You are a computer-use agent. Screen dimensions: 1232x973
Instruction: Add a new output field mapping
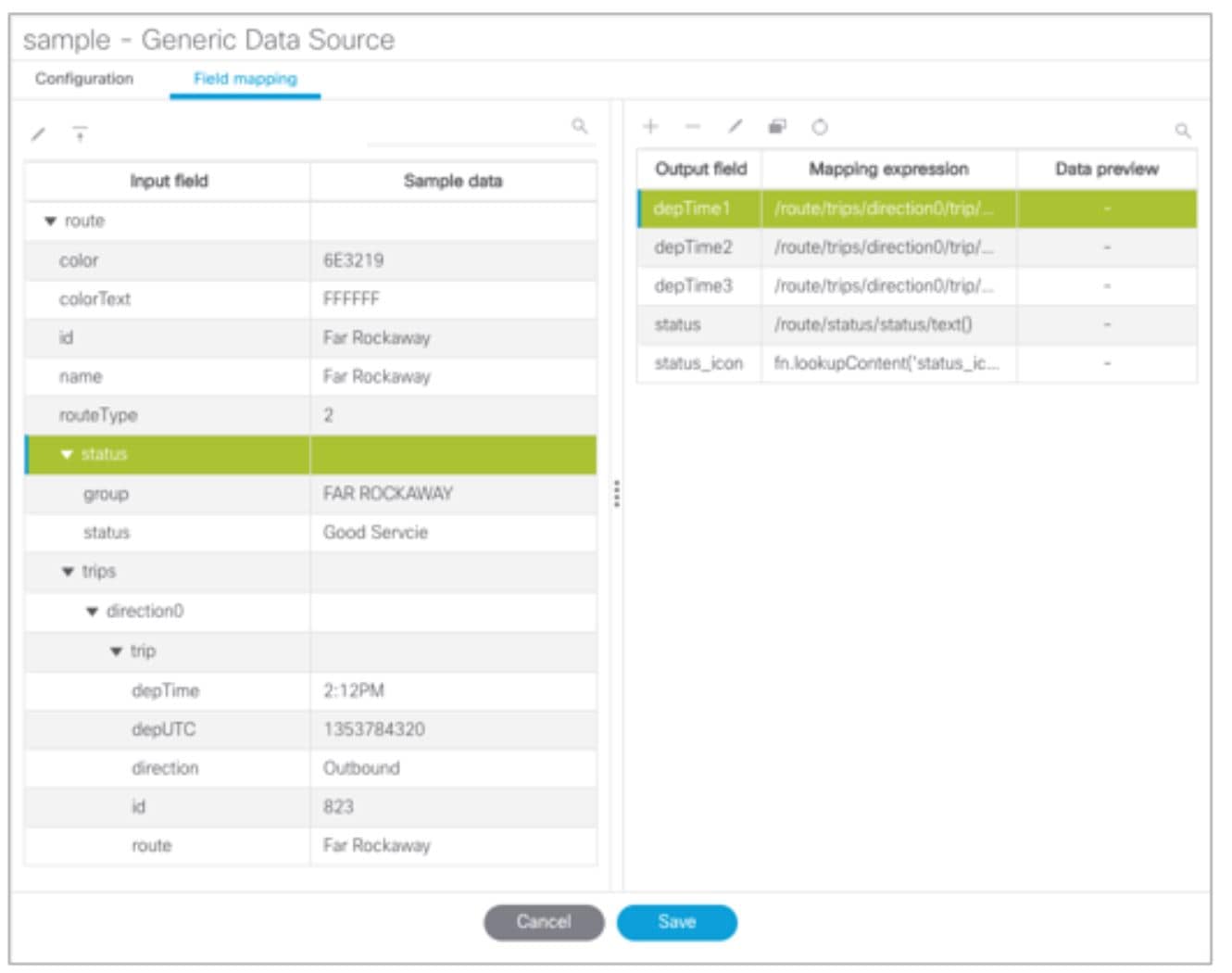coord(651,127)
